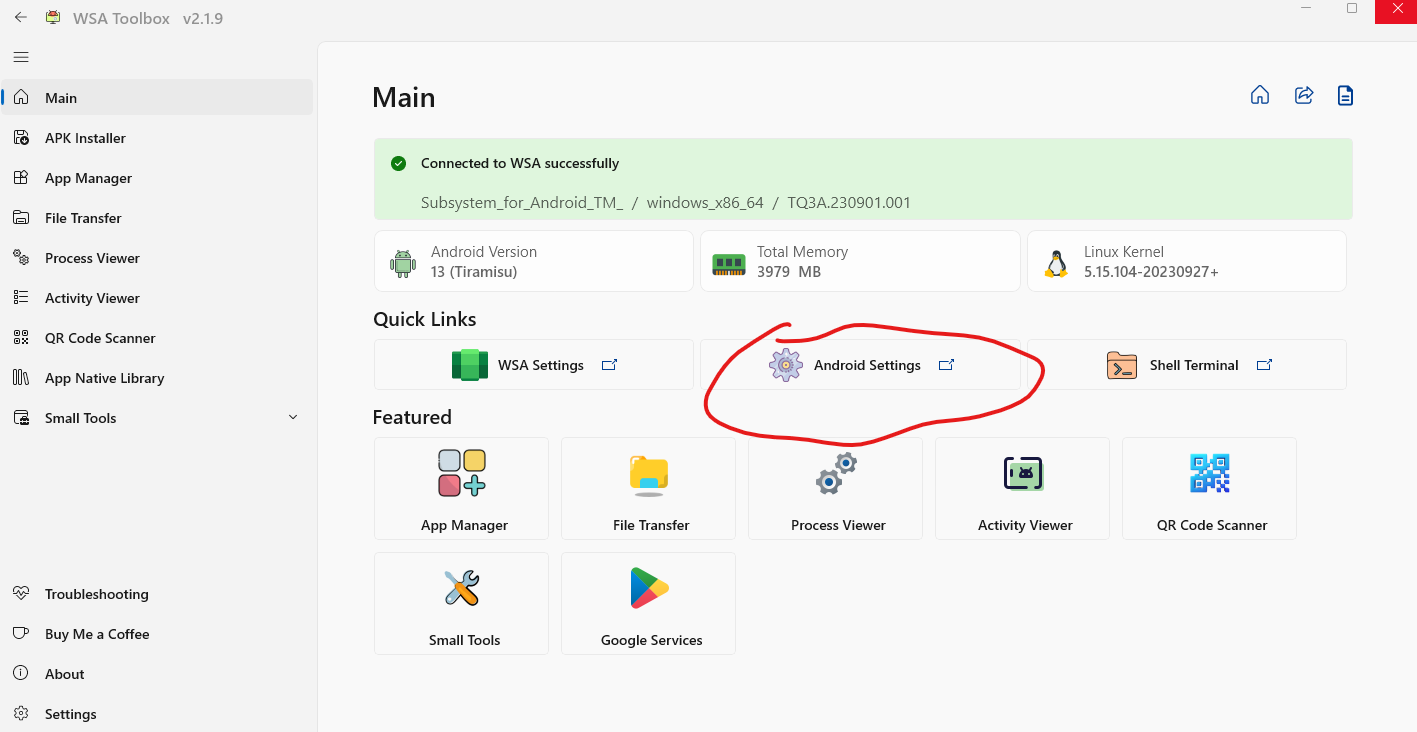Click external-link icon beside Shell Terminal
The height and width of the screenshot is (732, 1417).
click(x=1264, y=365)
